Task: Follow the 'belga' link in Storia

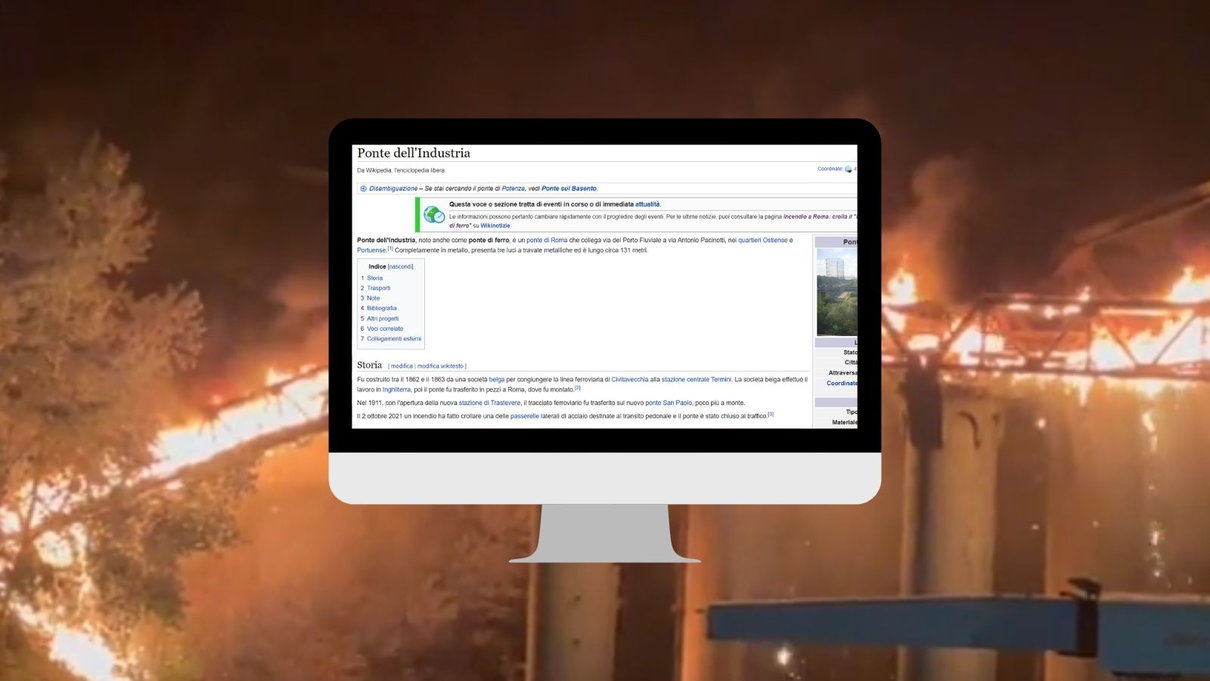Action: [497, 380]
